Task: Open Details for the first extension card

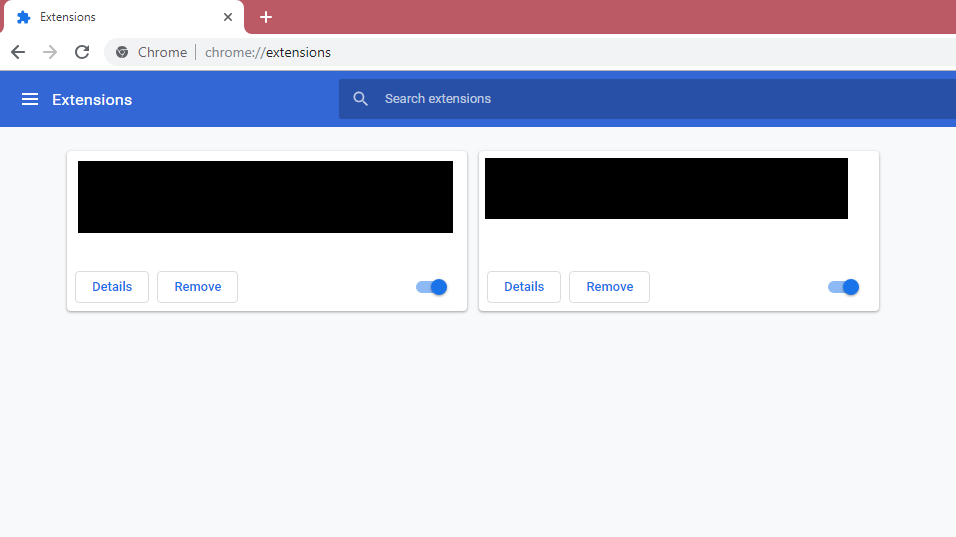Action: [112, 287]
